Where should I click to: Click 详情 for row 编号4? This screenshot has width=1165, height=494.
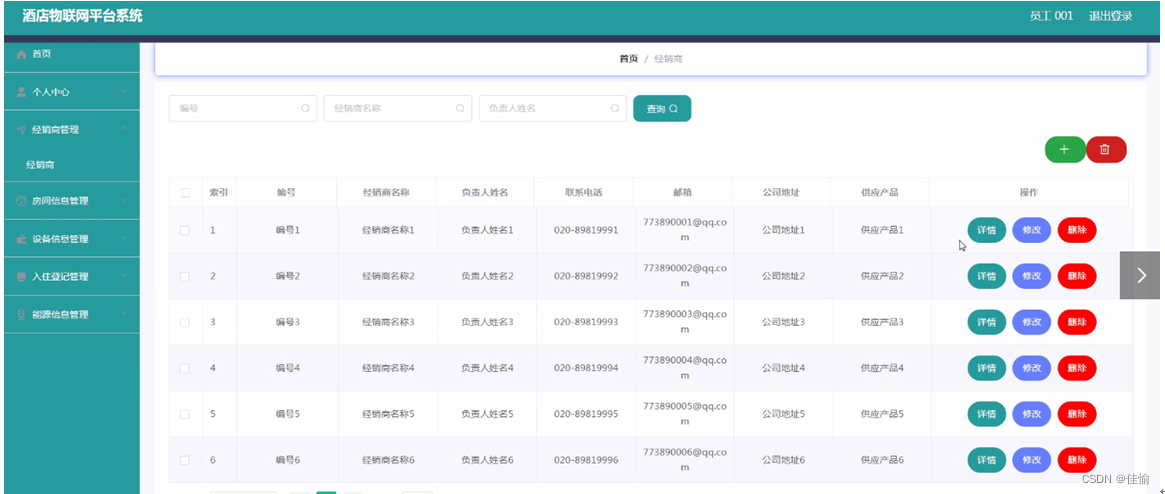coord(987,368)
